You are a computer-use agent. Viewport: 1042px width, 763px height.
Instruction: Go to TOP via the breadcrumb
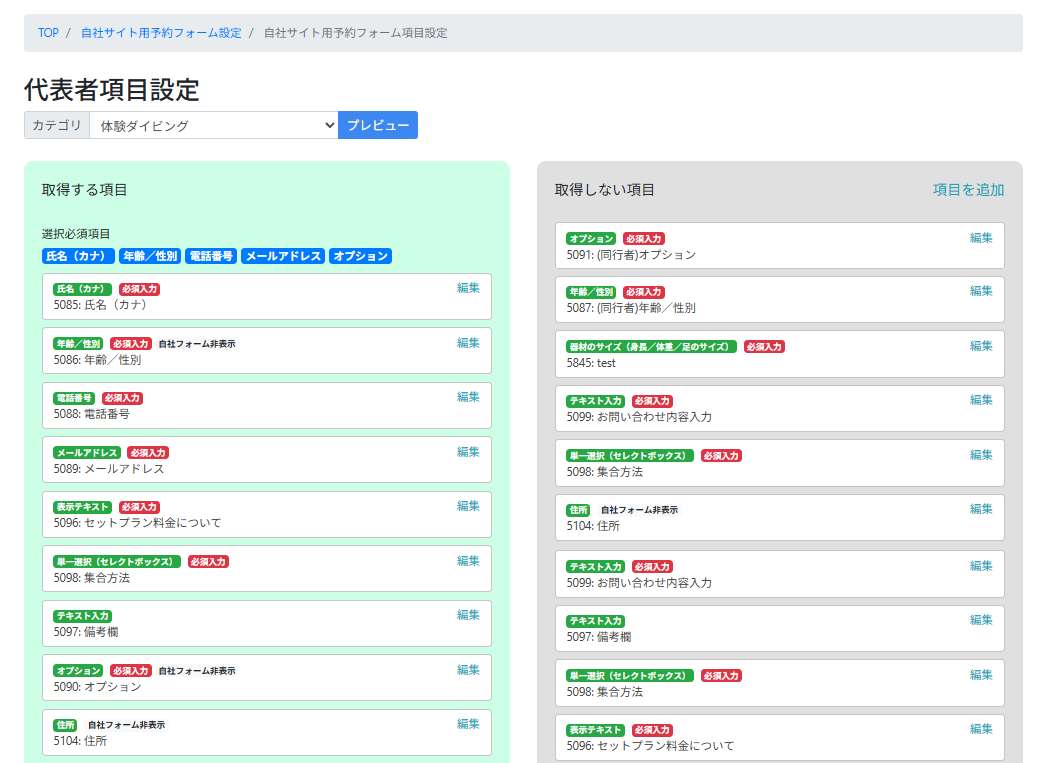(48, 33)
